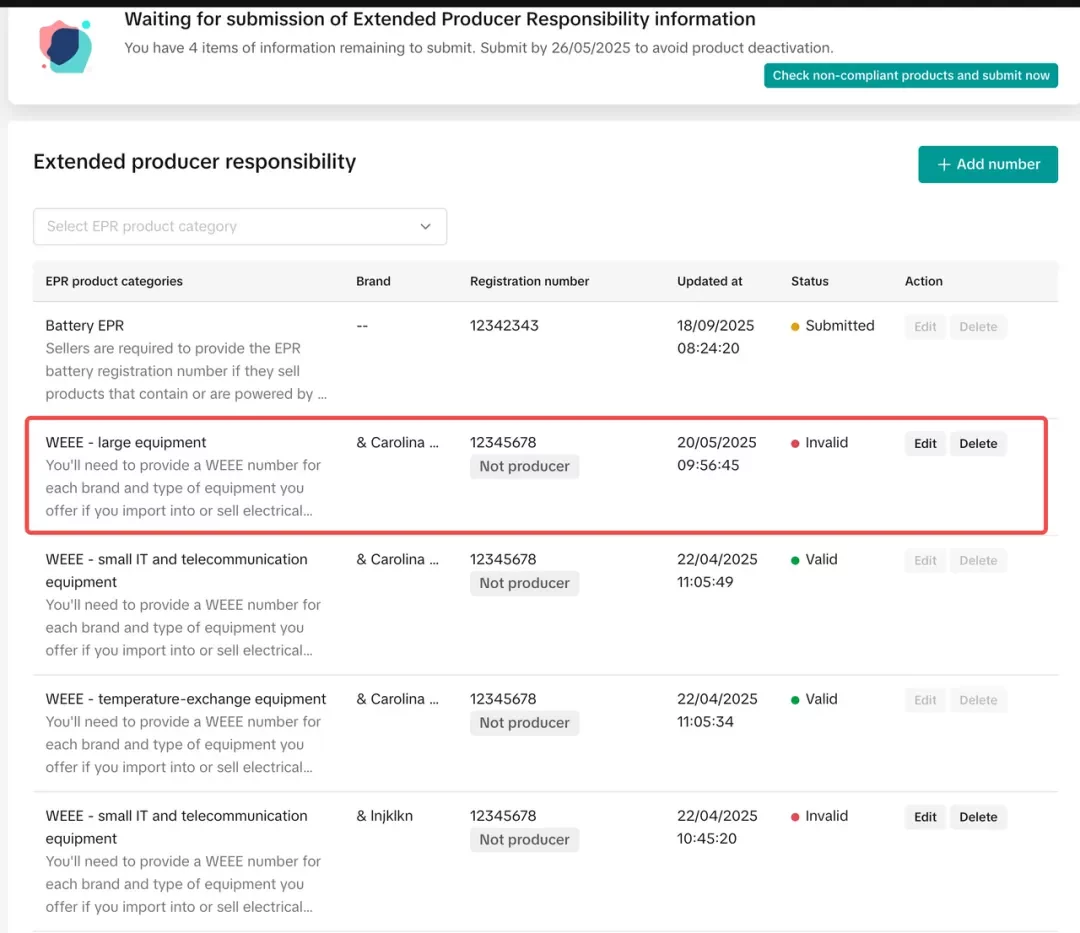Expand the EPR product category dropdown chevron
The width and height of the screenshot is (1080, 933).
click(x=425, y=227)
